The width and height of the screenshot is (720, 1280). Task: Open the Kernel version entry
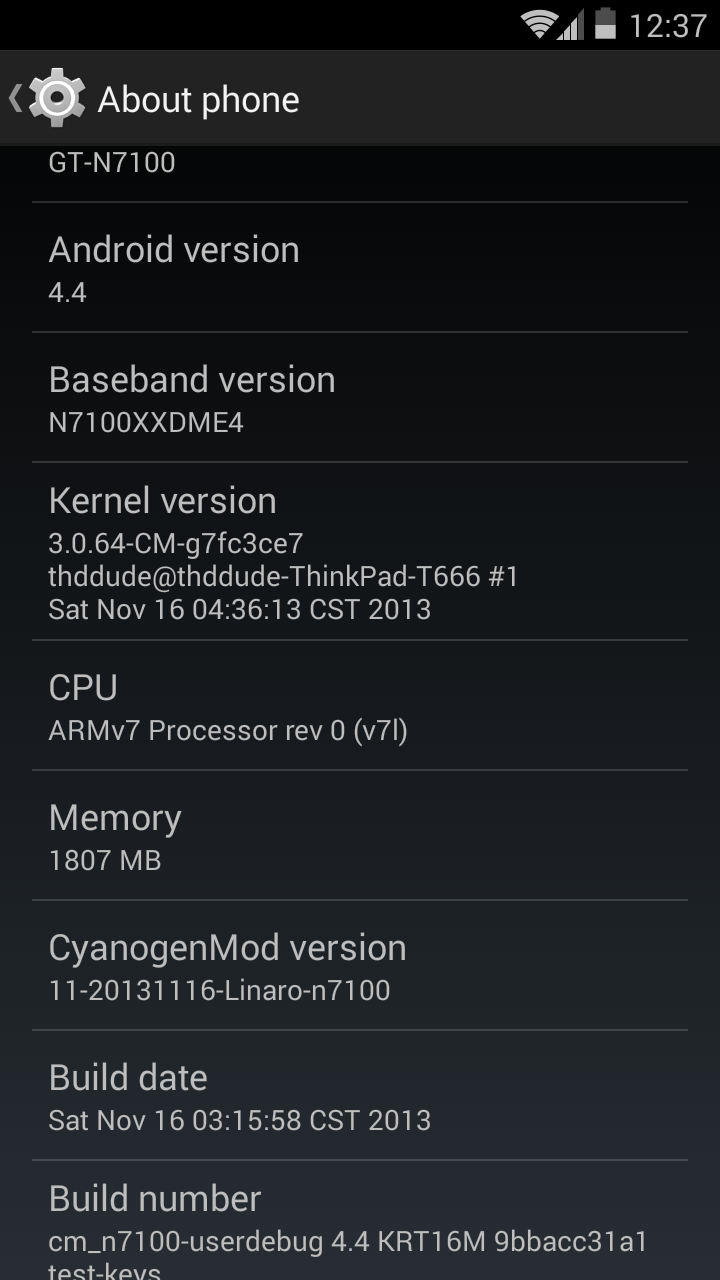click(360, 551)
